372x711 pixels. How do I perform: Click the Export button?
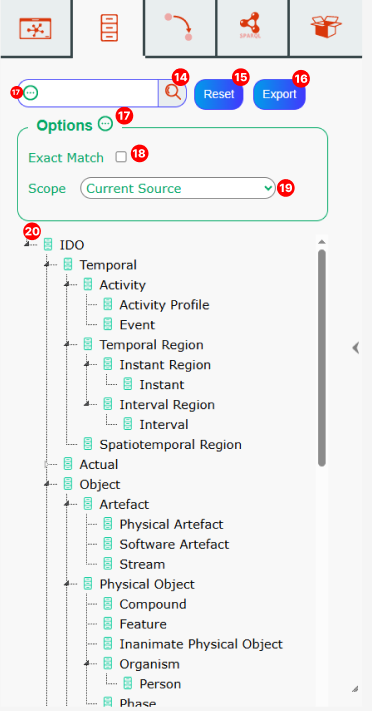[x=279, y=94]
